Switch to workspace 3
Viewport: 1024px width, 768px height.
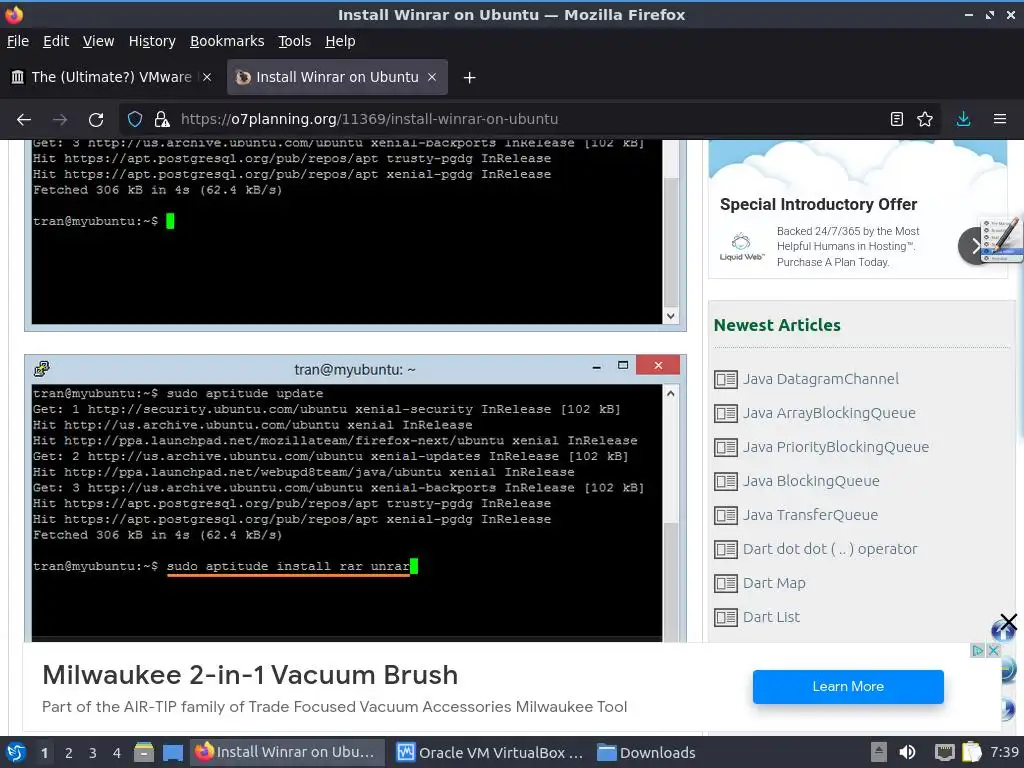coord(93,753)
